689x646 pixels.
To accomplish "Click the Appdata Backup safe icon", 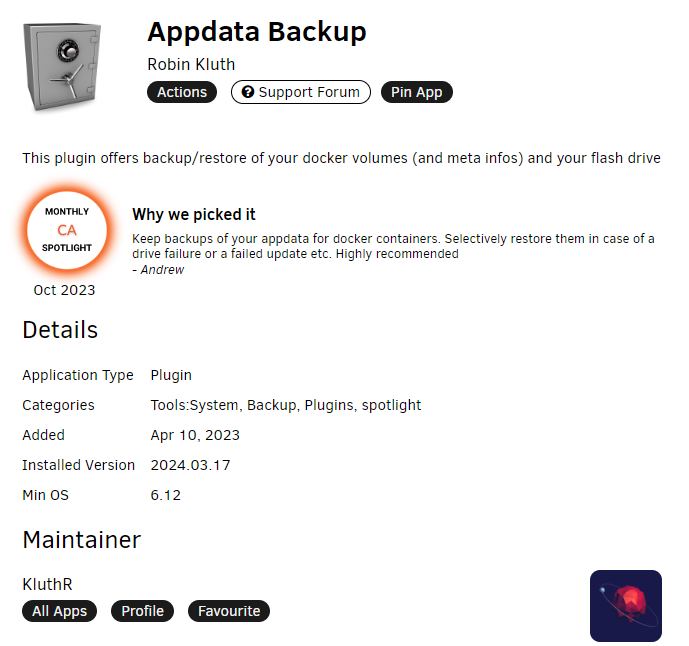I will (62, 66).
